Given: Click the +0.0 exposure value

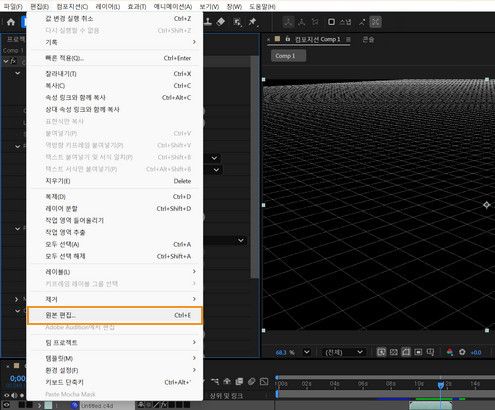Looking at the screenshot, I should point(476,352).
